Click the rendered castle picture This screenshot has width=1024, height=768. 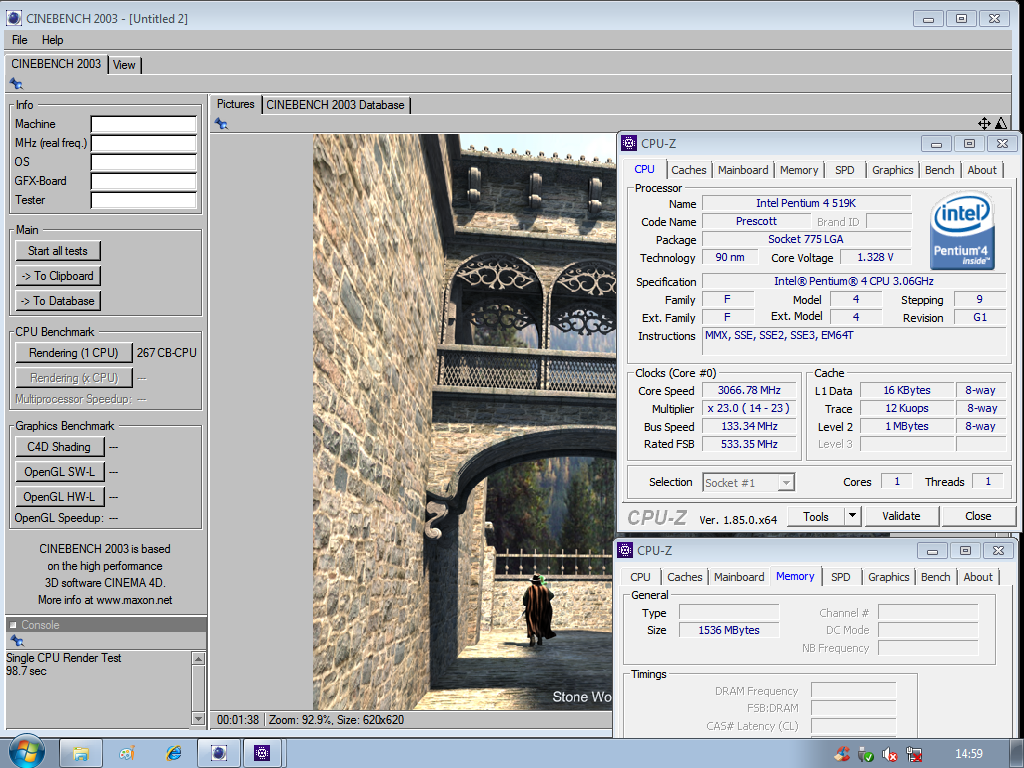[x=464, y=422]
